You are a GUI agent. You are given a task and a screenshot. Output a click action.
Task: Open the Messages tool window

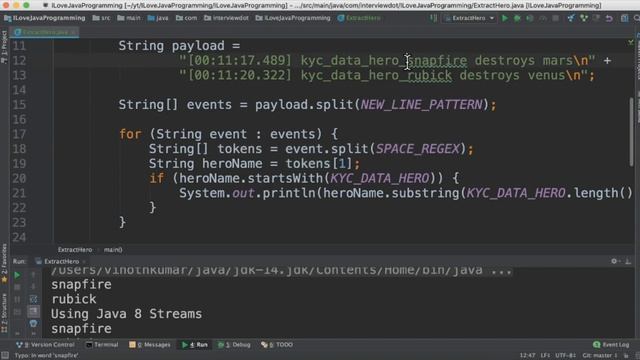[x=150, y=345]
